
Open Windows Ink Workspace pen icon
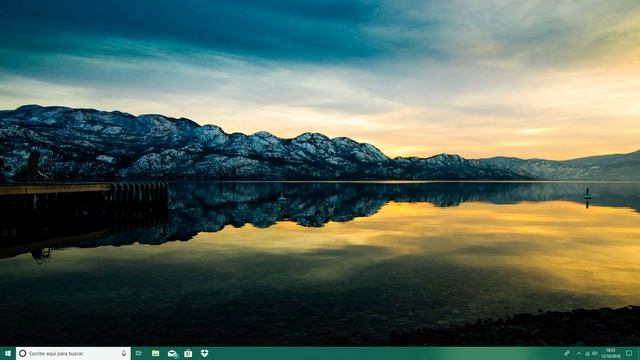567,353
